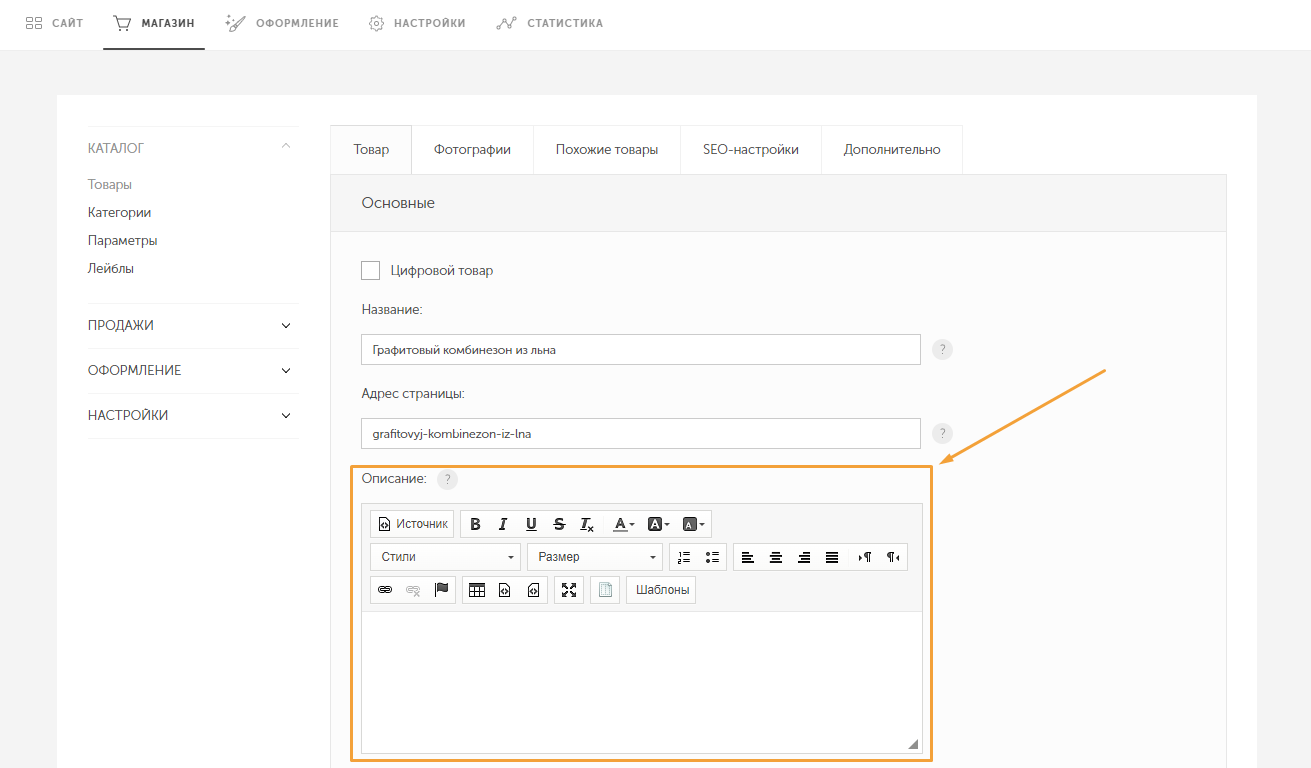Open Товары in the catalog sidebar
The height and width of the screenshot is (768, 1311).
pos(110,185)
